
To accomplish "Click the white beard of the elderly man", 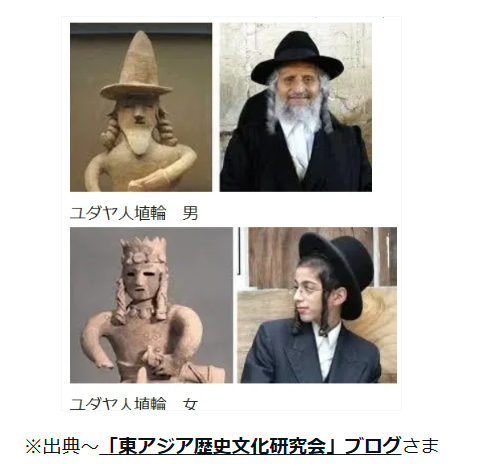I will point(296,108).
